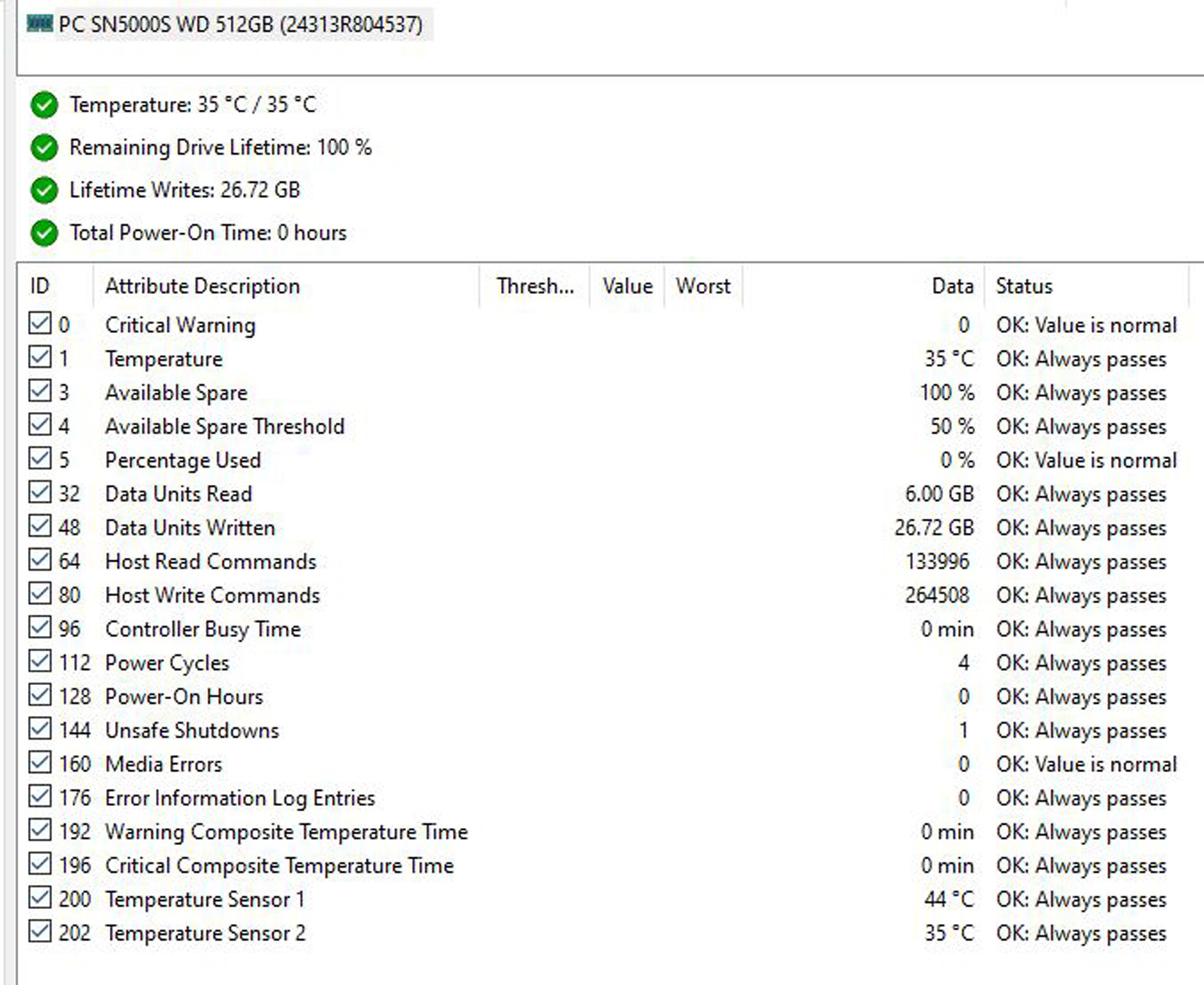Toggle the Available Spare checkbox (ID 3)
This screenshot has height=985, width=1204.
click(x=40, y=392)
